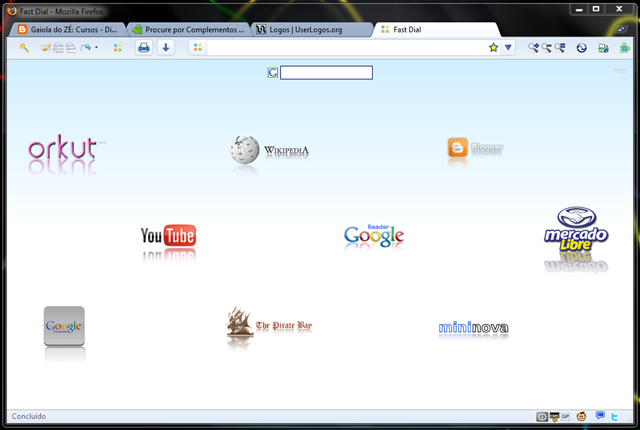Click the curved arrow toolbar icon

(85, 48)
